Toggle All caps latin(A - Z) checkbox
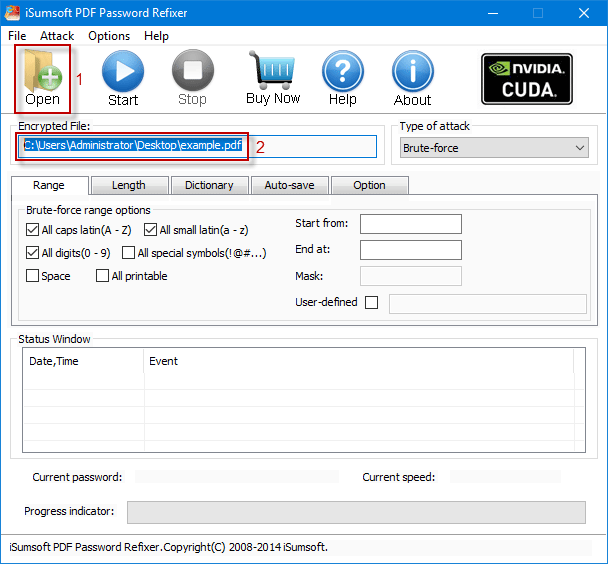Screen dimensions: 608x564 click(x=32, y=230)
